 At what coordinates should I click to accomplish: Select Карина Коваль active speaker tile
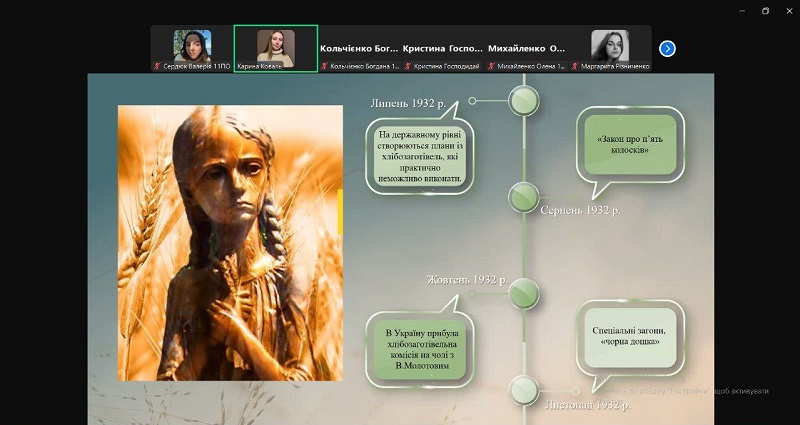tap(276, 49)
